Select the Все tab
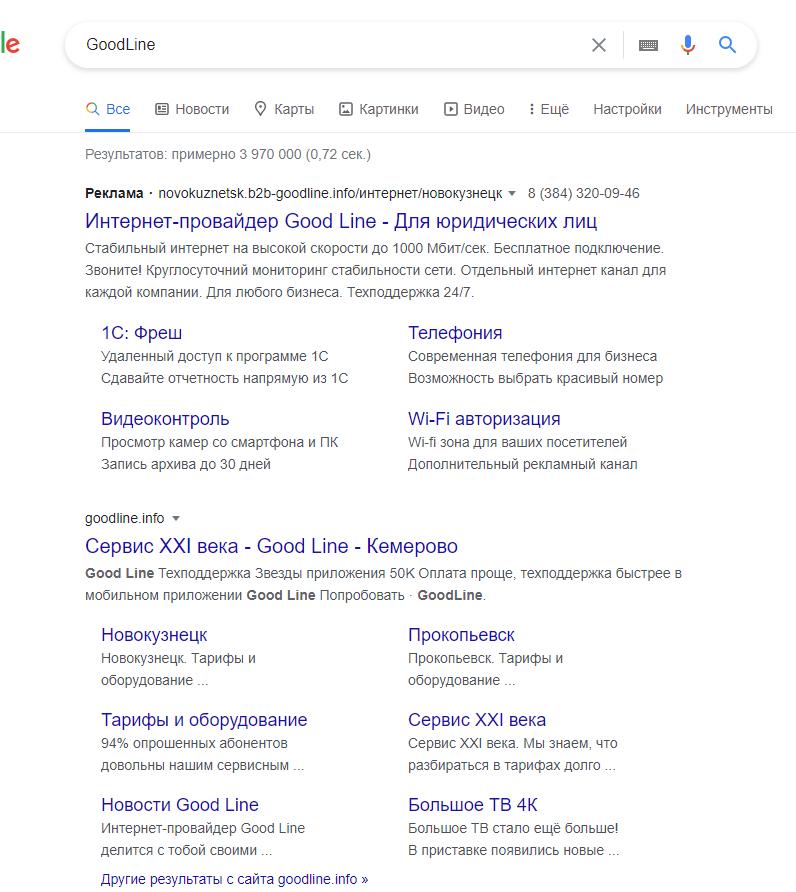Screen dimensions: 796x892 (108, 109)
